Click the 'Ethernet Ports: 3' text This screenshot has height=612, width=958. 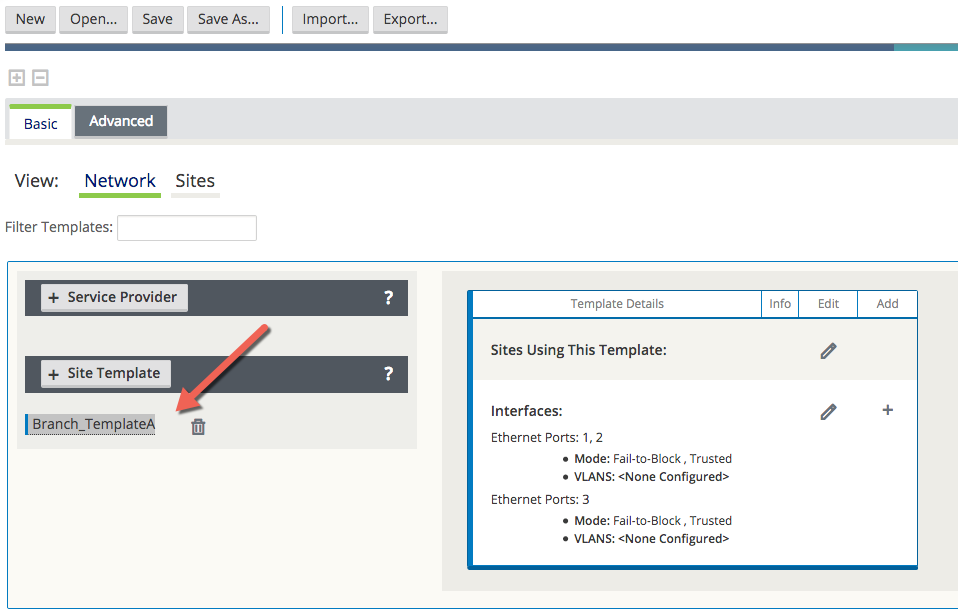tap(539, 500)
